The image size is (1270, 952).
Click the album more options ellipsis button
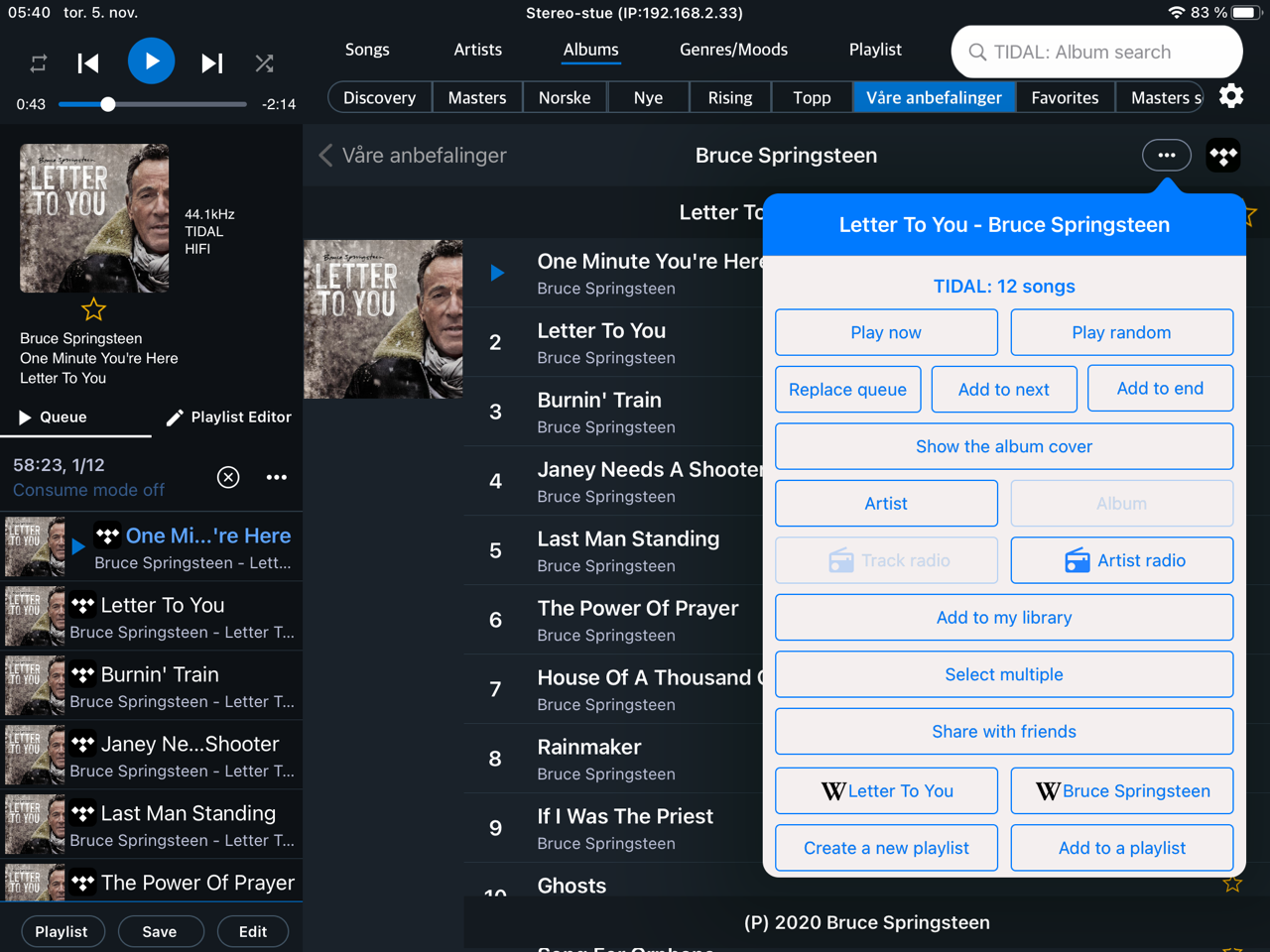click(x=1167, y=155)
